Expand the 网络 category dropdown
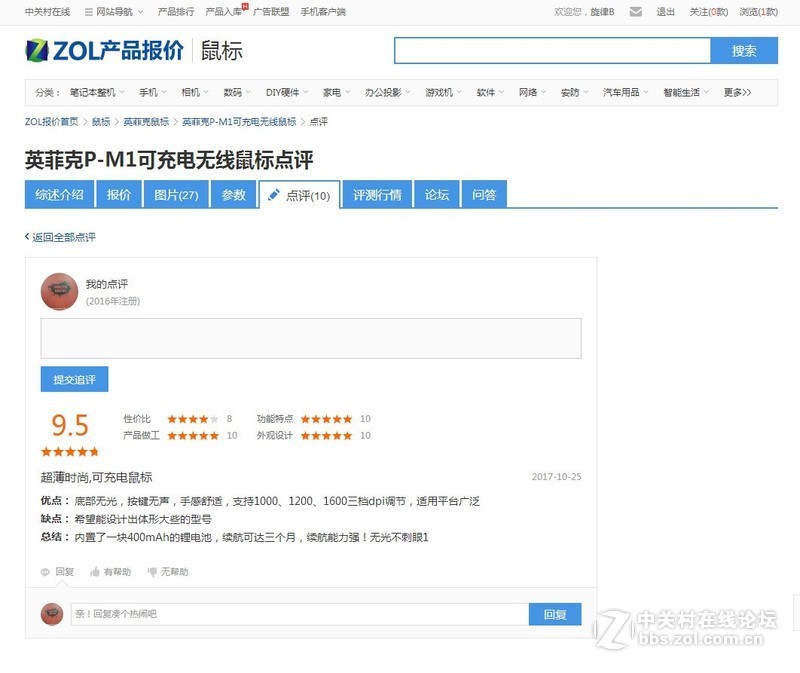 tap(532, 92)
